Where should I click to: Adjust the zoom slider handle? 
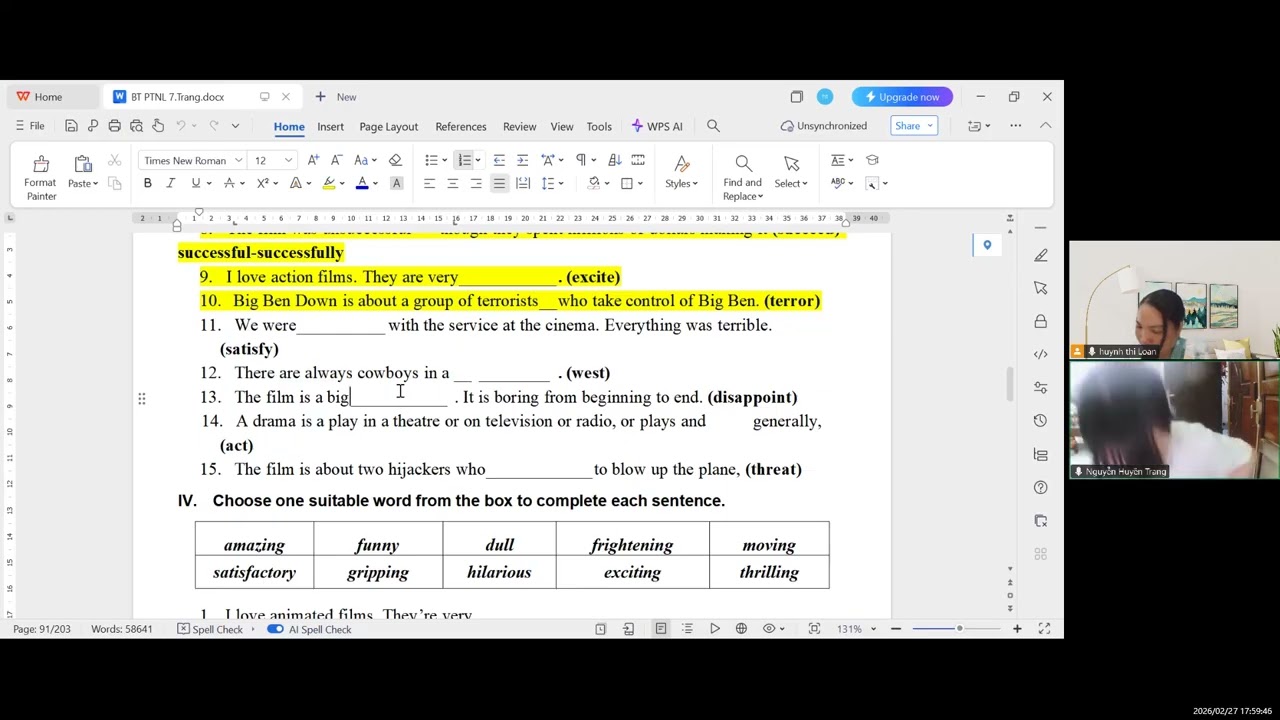(959, 628)
